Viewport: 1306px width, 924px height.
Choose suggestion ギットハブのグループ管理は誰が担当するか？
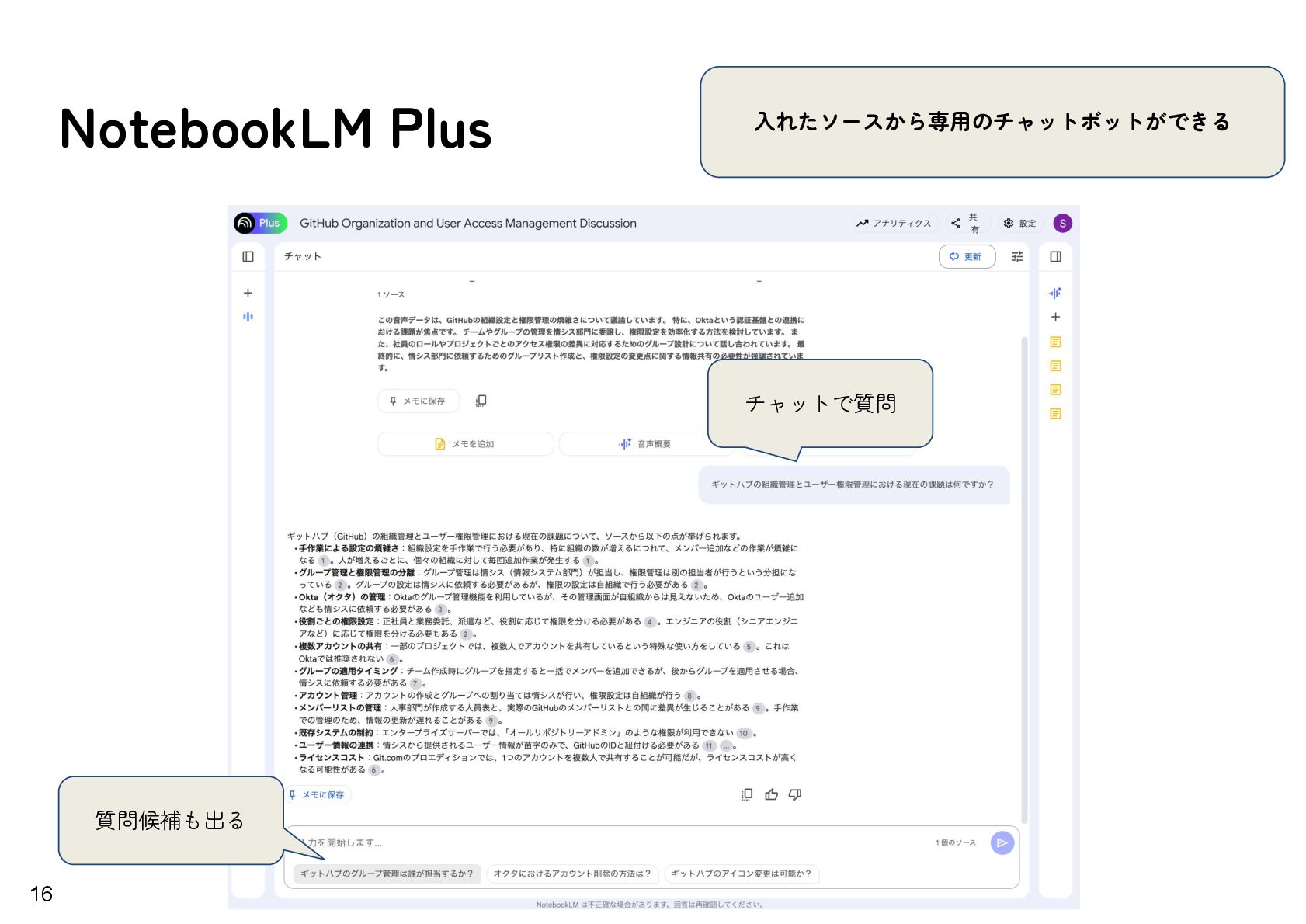[x=387, y=874]
